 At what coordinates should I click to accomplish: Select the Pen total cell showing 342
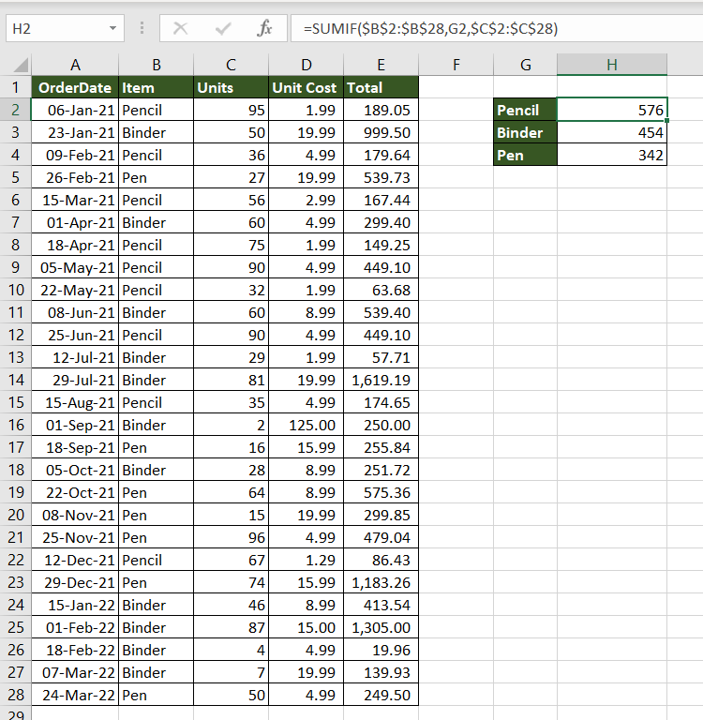[611, 155]
